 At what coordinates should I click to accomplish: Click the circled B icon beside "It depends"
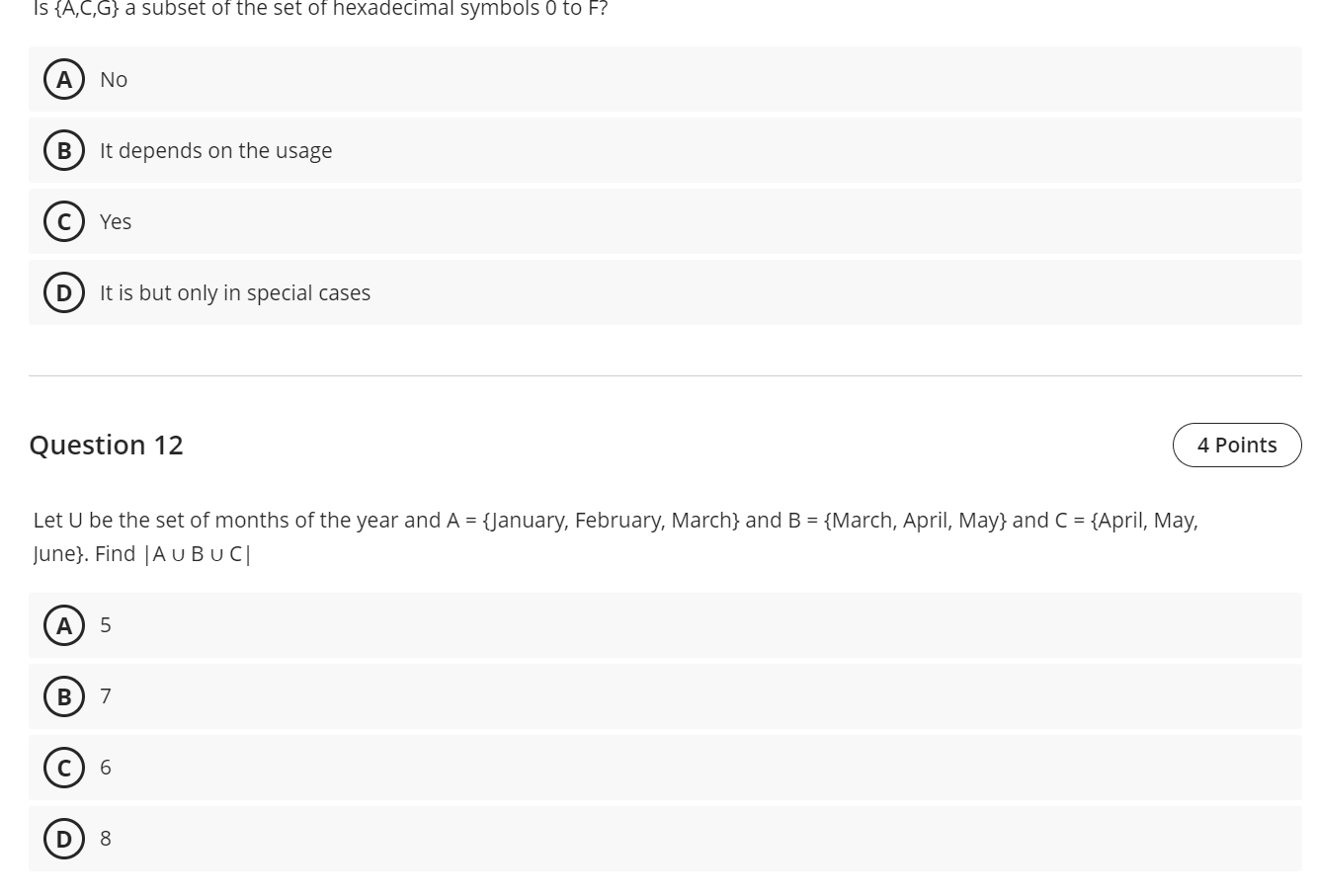(x=64, y=150)
